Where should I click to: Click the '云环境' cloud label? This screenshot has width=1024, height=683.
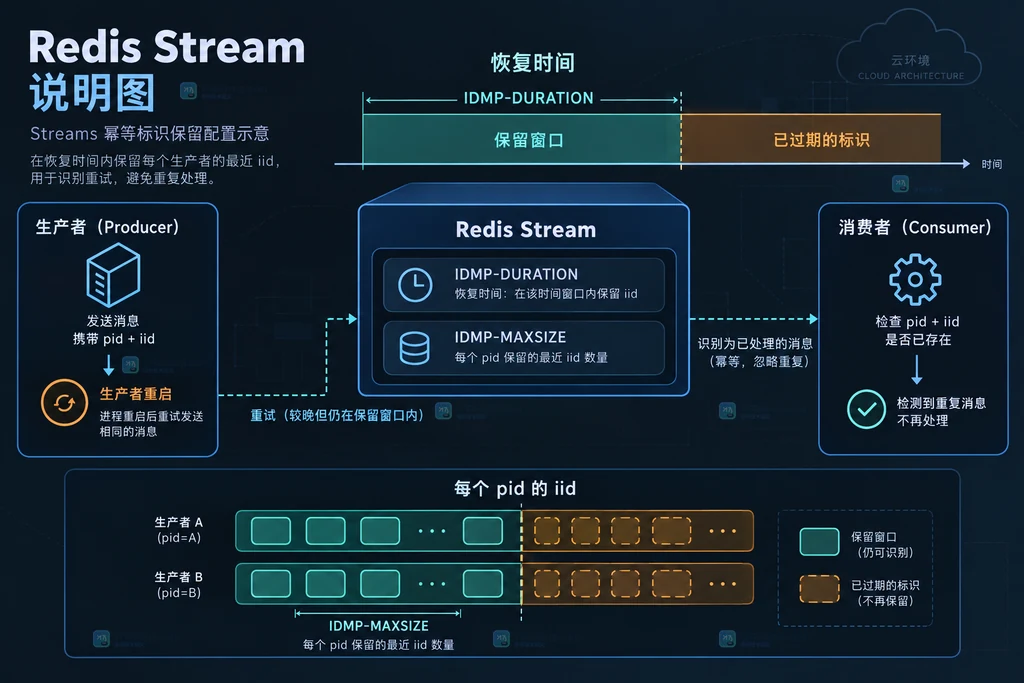coord(910,60)
